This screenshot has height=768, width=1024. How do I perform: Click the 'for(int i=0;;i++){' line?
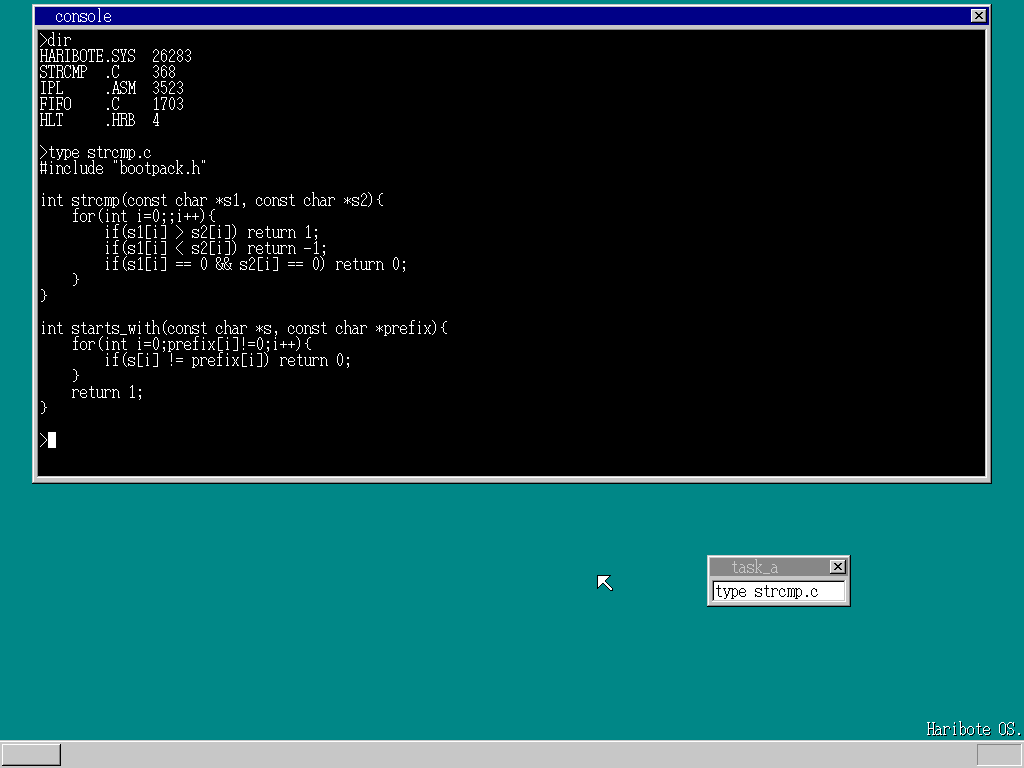click(x=144, y=216)
